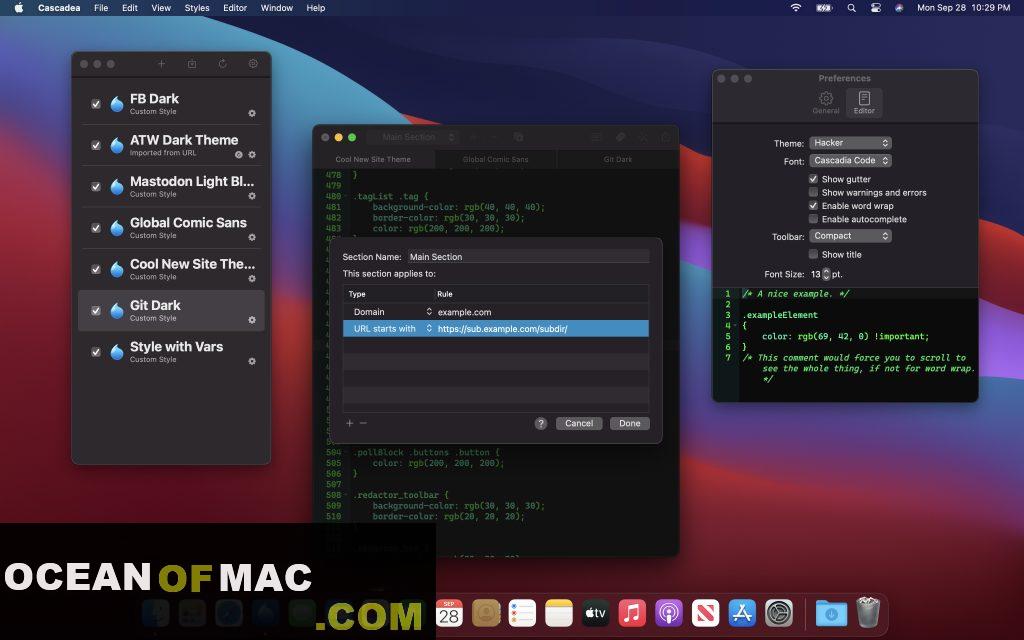Enable the Show title checkbox
Screen dimensions: 1024x640
coord(813,254)
